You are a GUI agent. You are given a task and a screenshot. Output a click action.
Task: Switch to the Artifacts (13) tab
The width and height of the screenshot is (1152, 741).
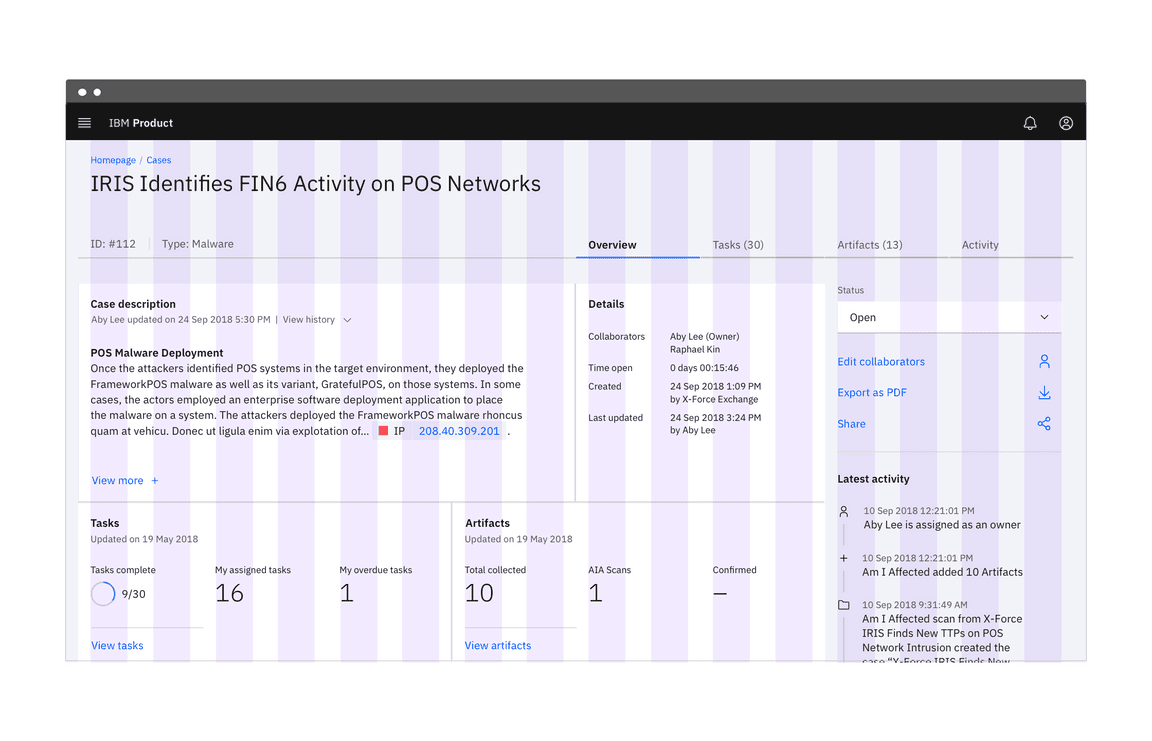tap(870, 245)
